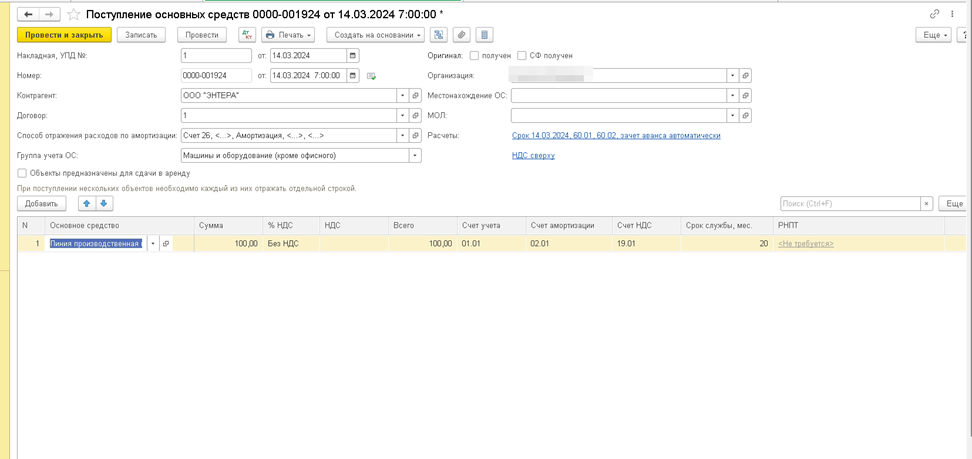
Task: Open the Организация card icon
Action: pos(746,76)
